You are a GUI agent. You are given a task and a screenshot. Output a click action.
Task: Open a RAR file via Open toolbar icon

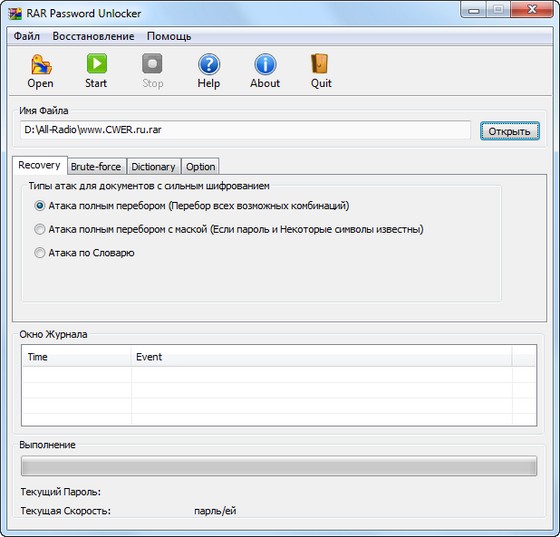pos(41,71)
